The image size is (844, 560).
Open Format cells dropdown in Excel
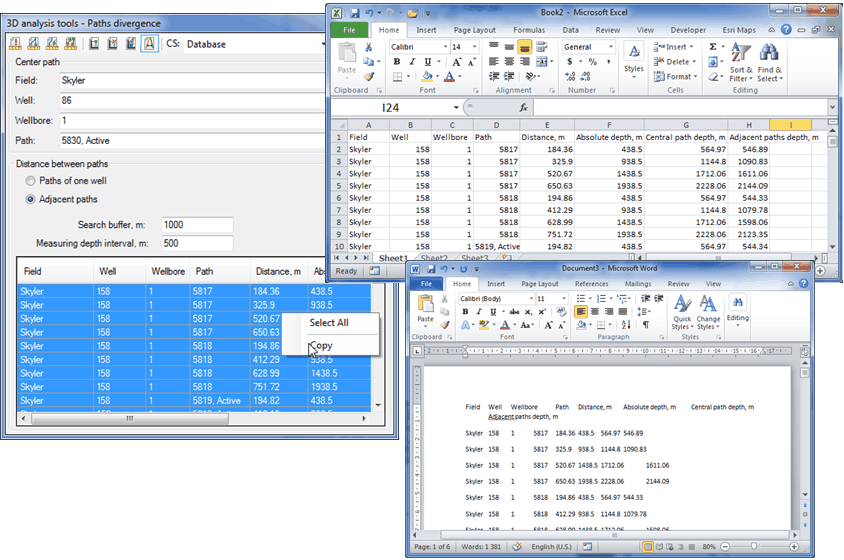pos(676,76)
